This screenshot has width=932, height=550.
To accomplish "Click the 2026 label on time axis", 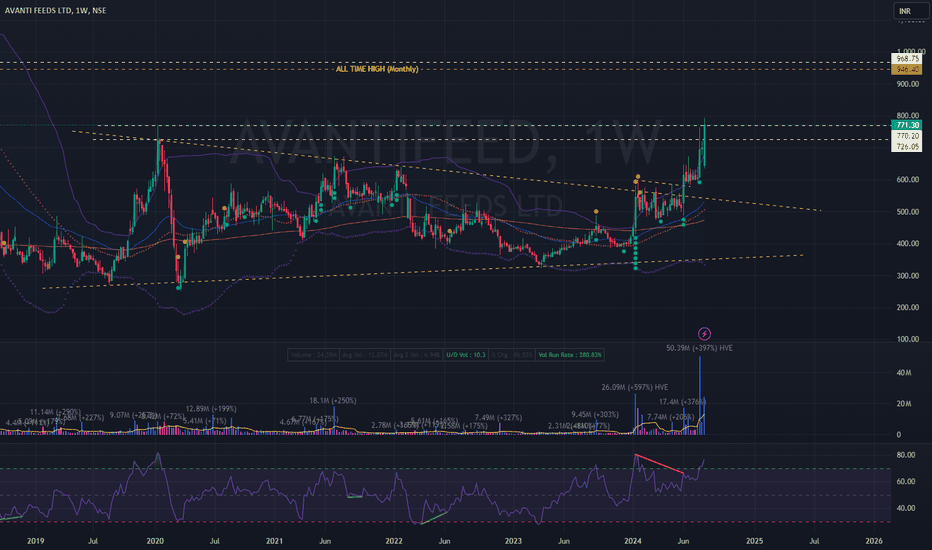I will pyautogui.click(x=874, y=541).
